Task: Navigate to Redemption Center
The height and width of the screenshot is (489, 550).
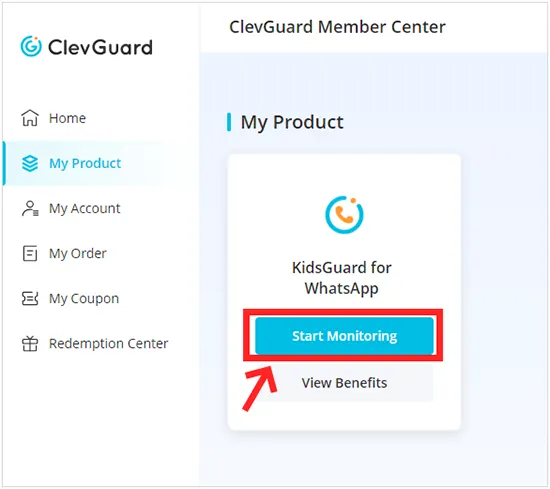Action: tap(109, 343)
